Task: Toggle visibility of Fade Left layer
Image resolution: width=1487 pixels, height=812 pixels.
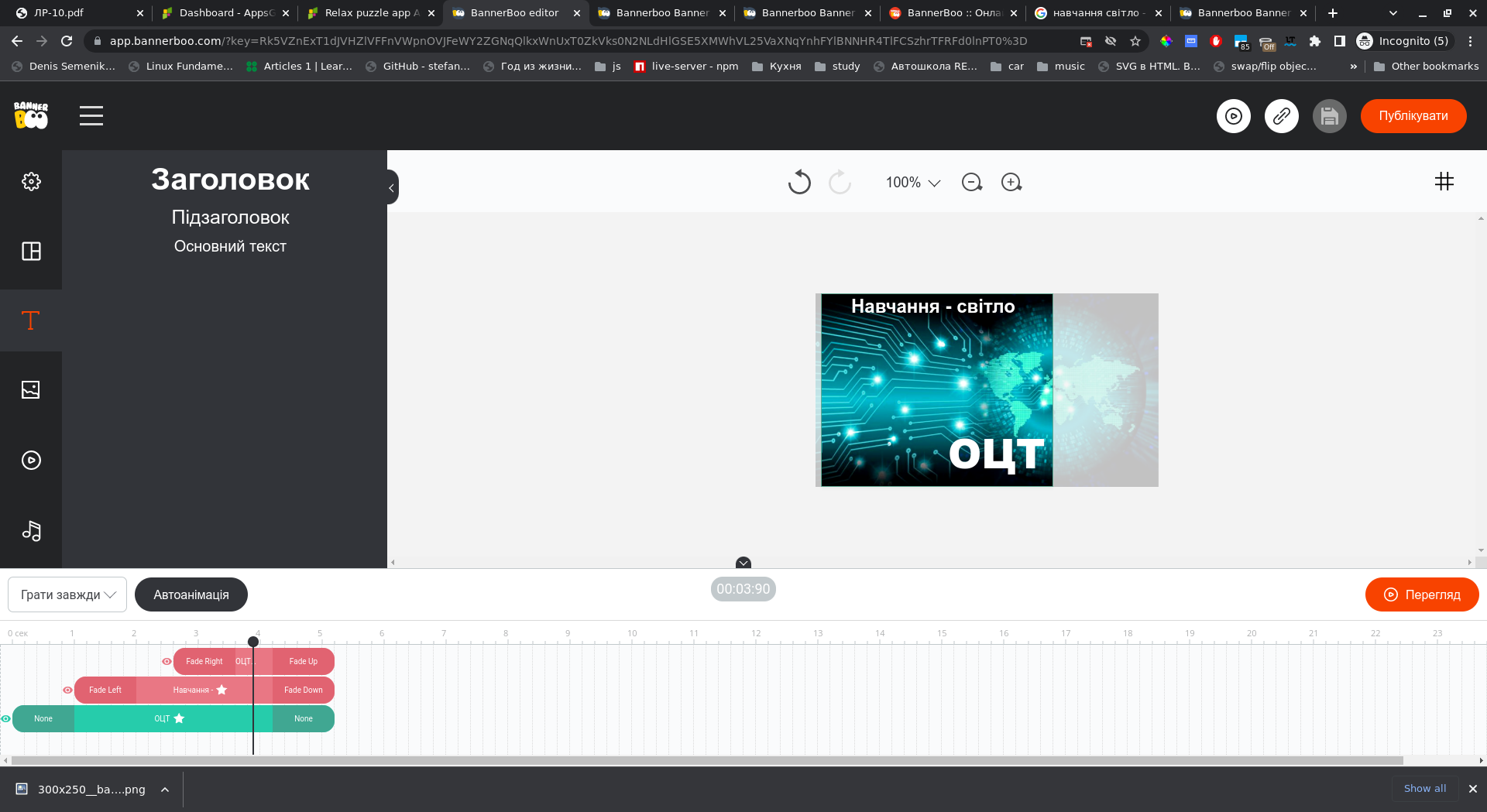Action: (x=67, y=690)
